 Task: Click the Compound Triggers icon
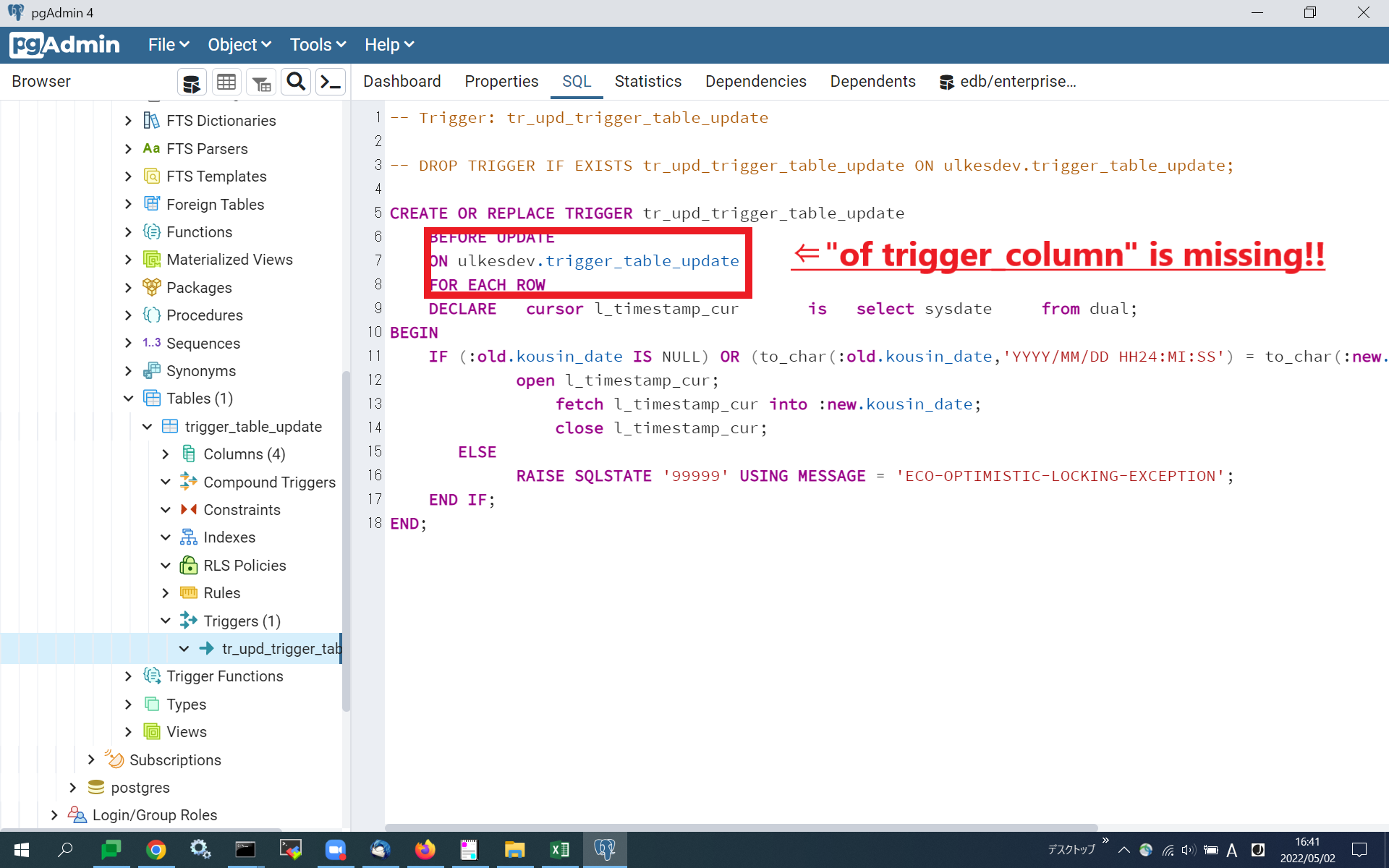tap(188, 482)
